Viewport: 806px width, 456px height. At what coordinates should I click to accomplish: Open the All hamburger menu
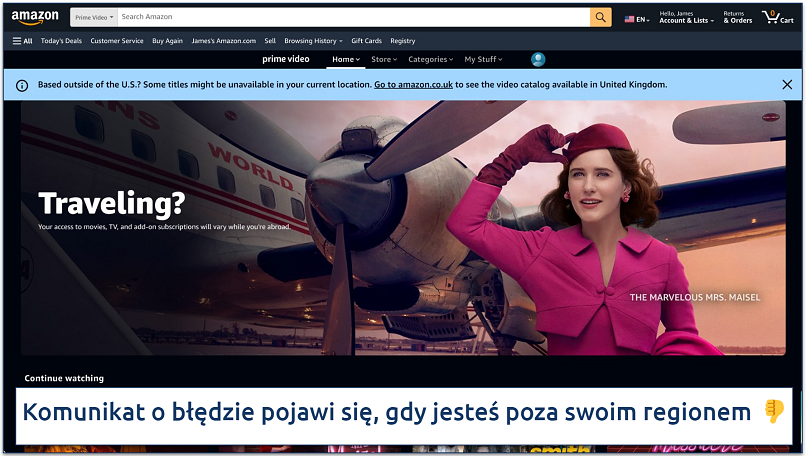coord(22,41)
